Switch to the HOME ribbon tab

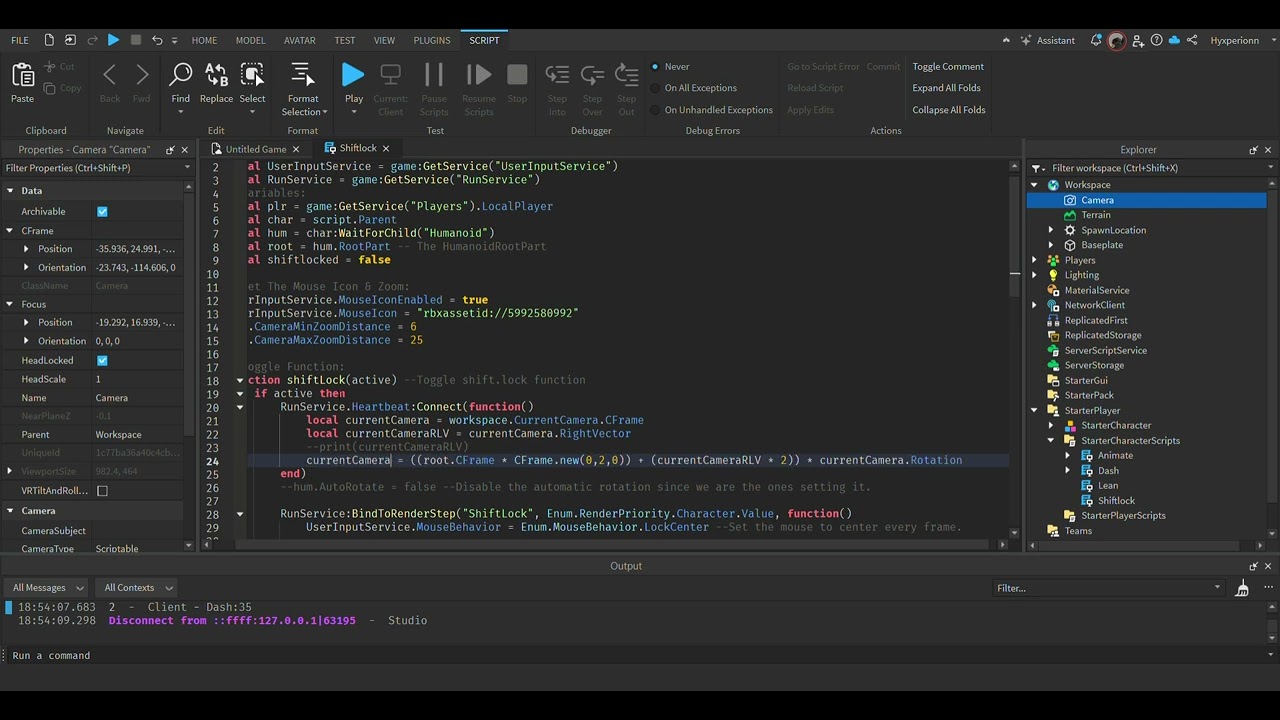(x=204, y=40)
